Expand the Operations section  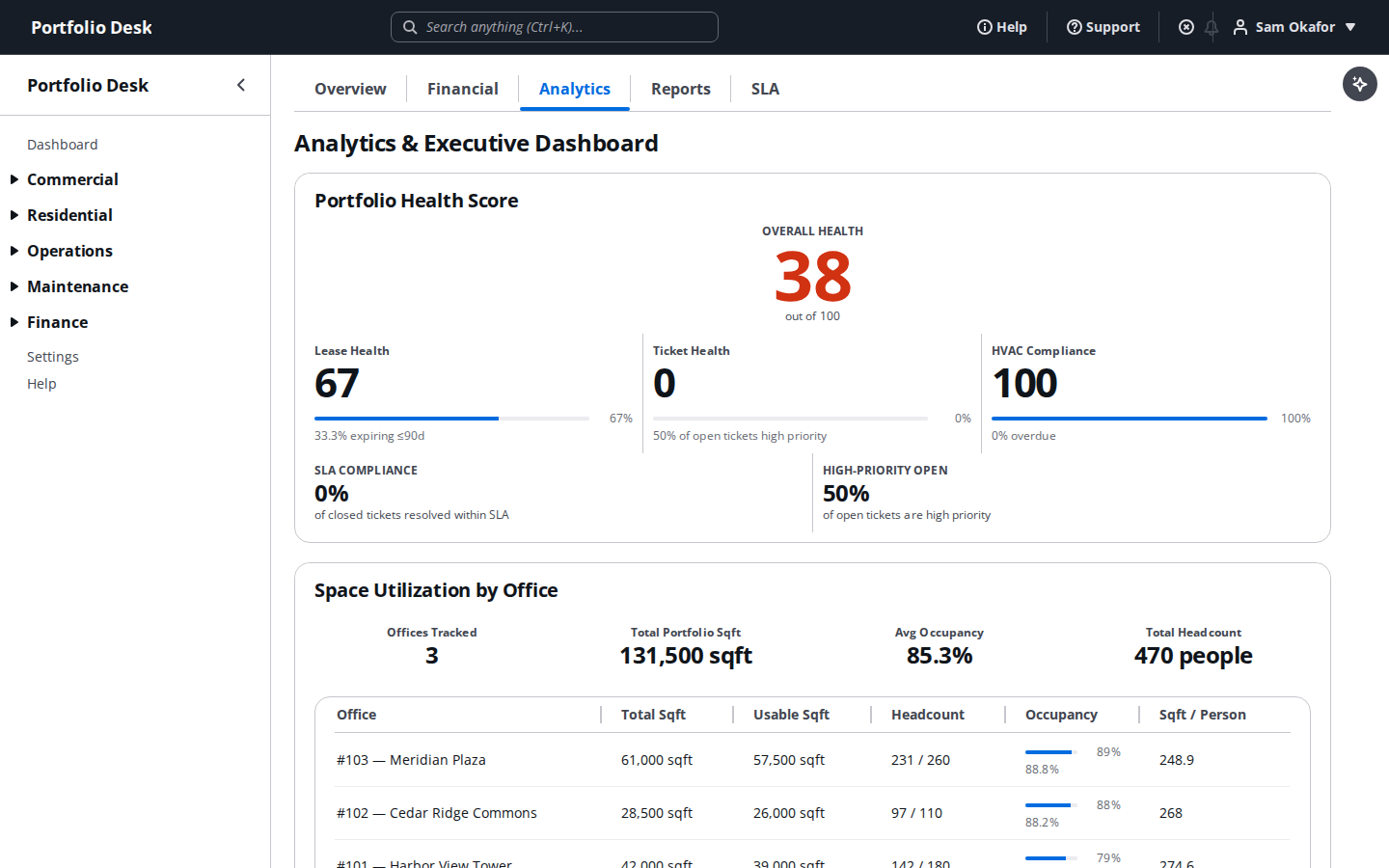pyautogui.click(x=69, y=251)
